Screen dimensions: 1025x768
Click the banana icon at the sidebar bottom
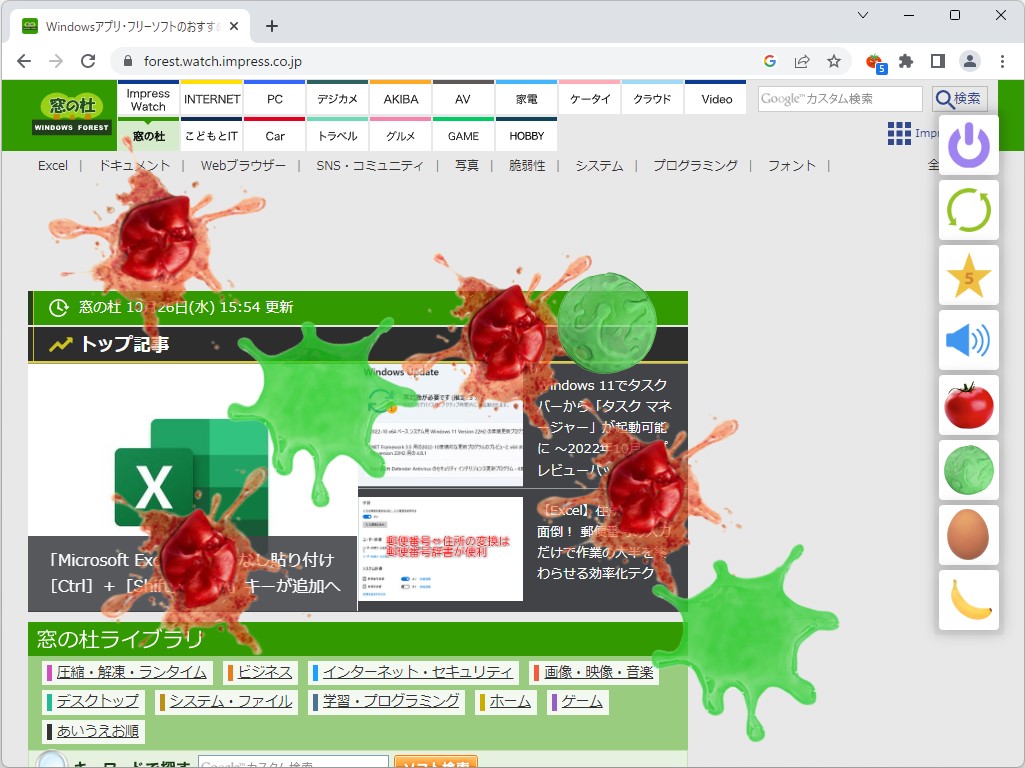967,600
